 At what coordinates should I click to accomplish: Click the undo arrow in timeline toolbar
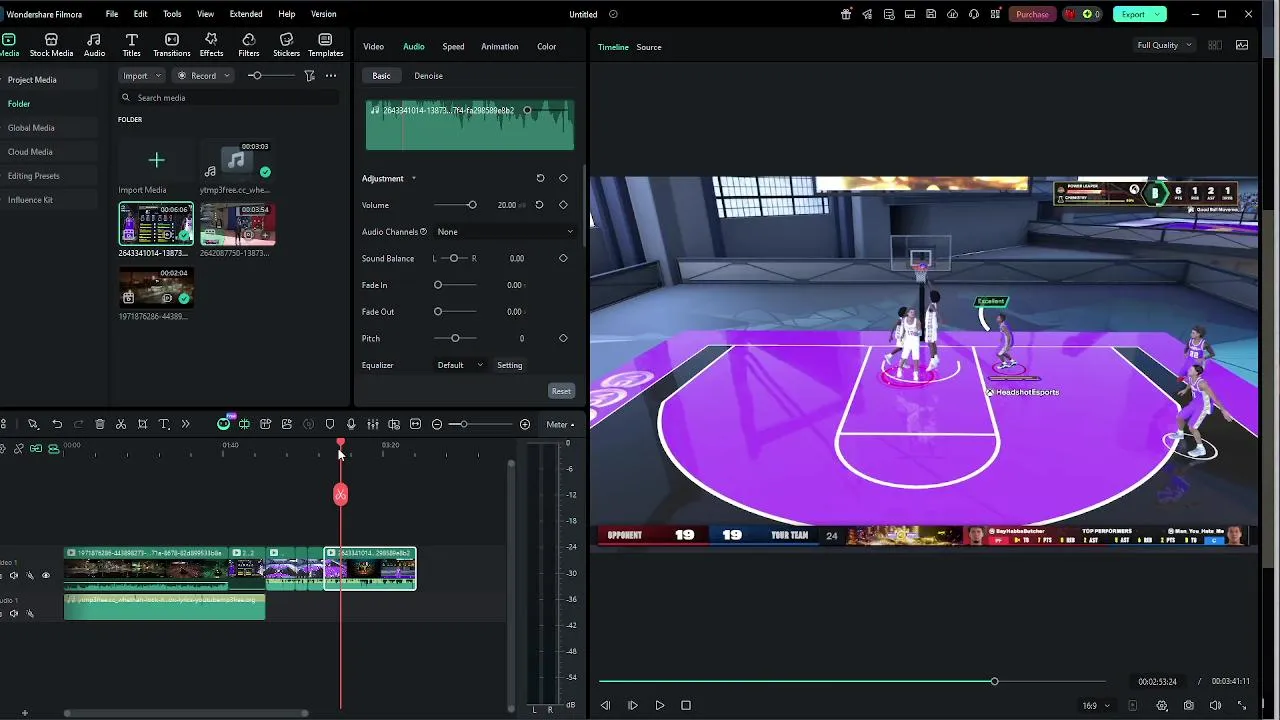click(57, 424)
